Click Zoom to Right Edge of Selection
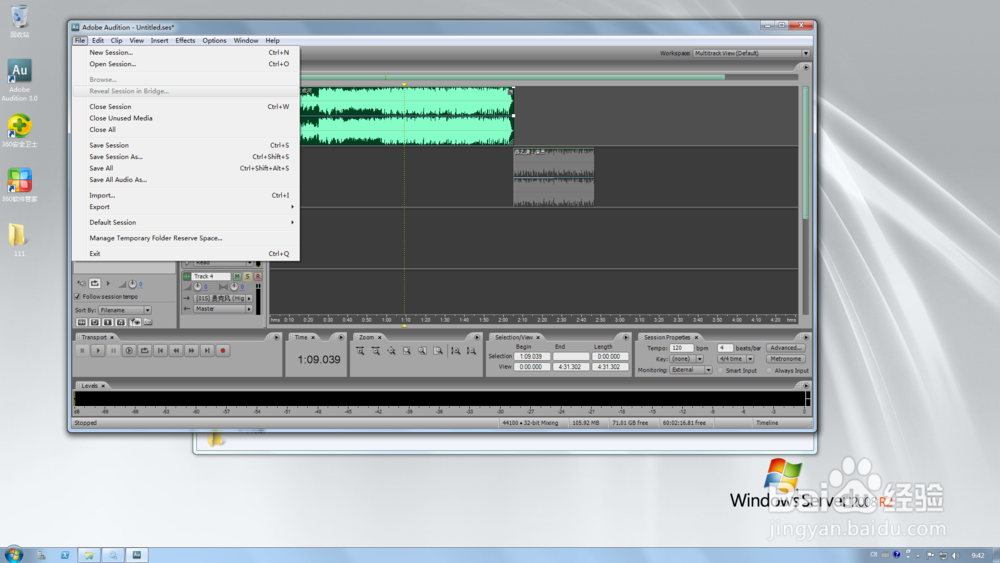This screenshot has height=563, width=1000. [438, 351]
